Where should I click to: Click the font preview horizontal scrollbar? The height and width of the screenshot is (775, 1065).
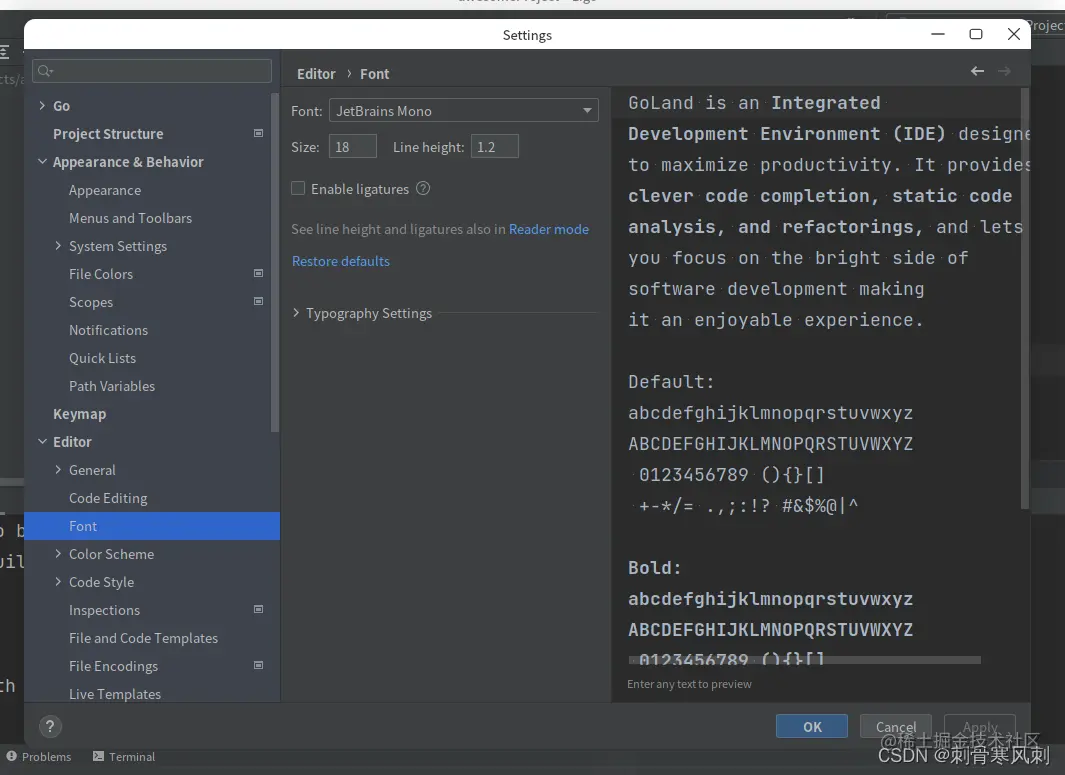click(805, 660)
